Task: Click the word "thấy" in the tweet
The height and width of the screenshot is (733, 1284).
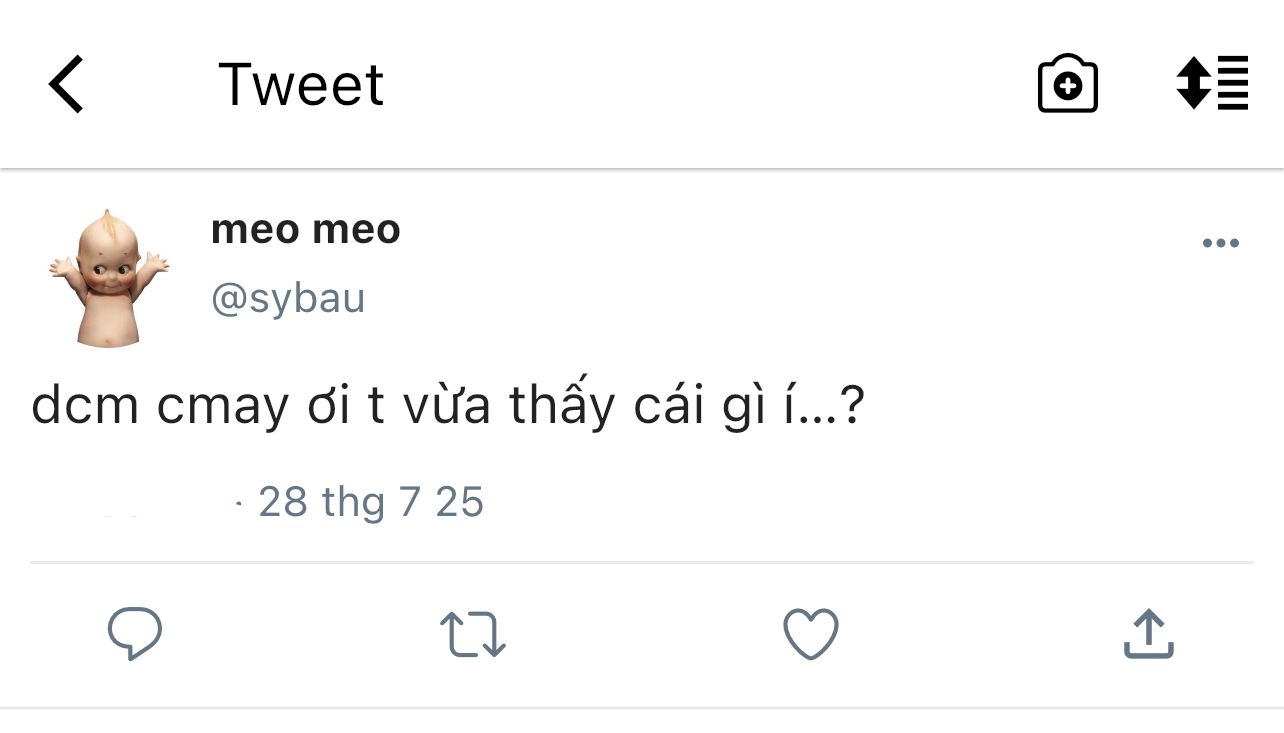Action: (x=561, y=407)
